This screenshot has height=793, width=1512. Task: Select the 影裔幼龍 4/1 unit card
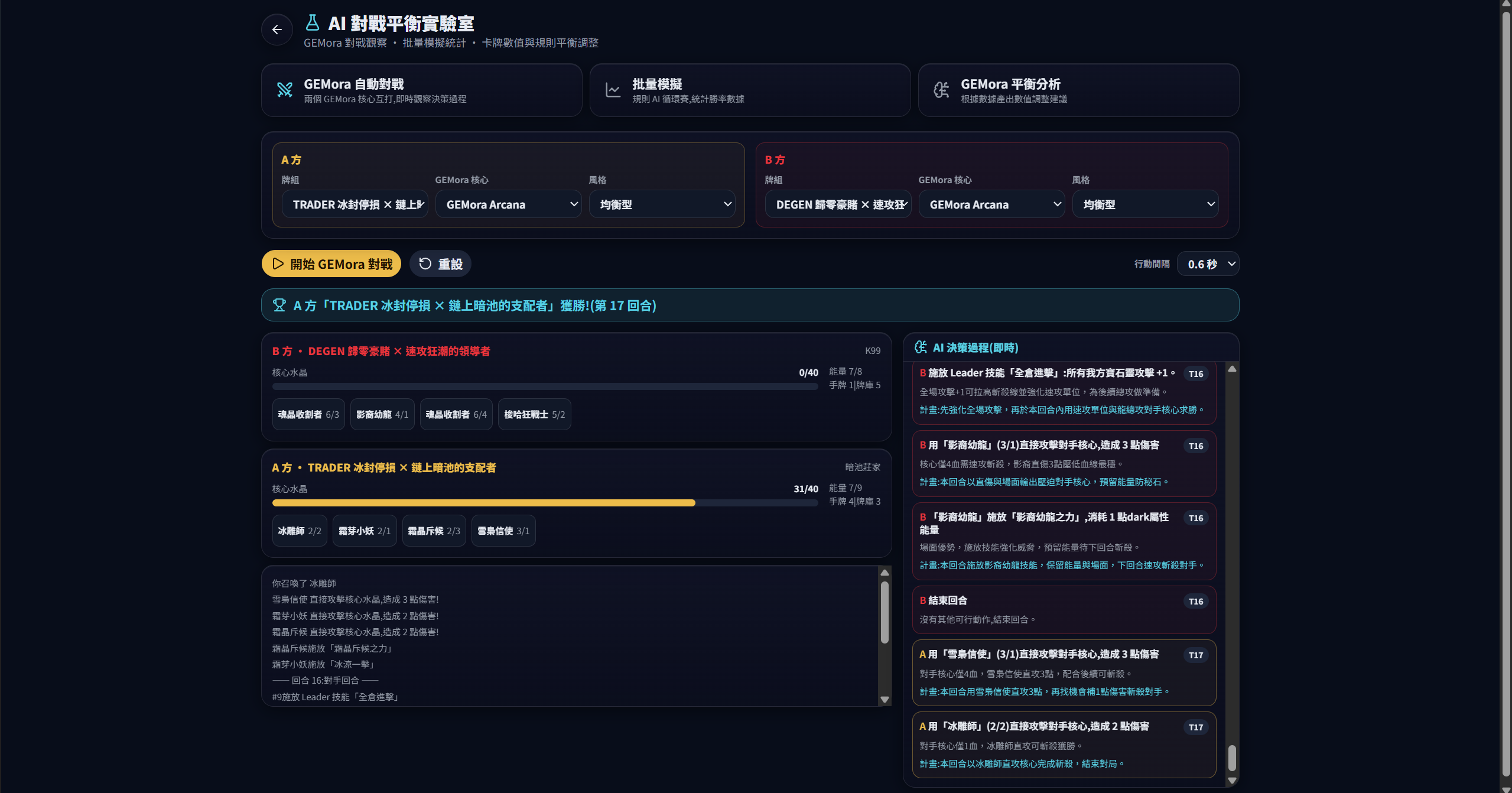[382, 414]
